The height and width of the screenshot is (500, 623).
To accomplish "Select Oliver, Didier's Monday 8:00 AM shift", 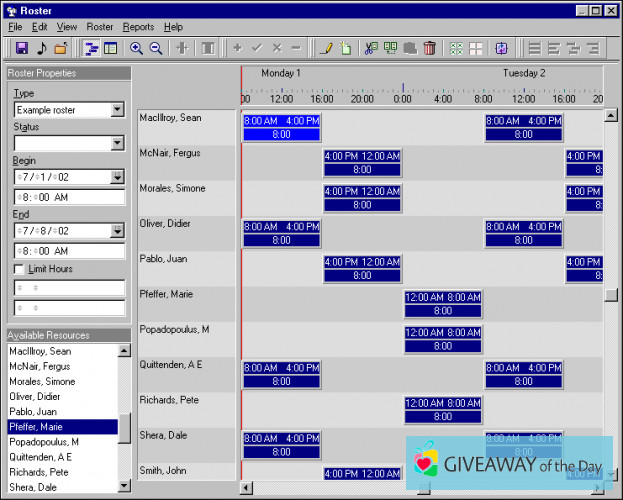I will [282, 233].
